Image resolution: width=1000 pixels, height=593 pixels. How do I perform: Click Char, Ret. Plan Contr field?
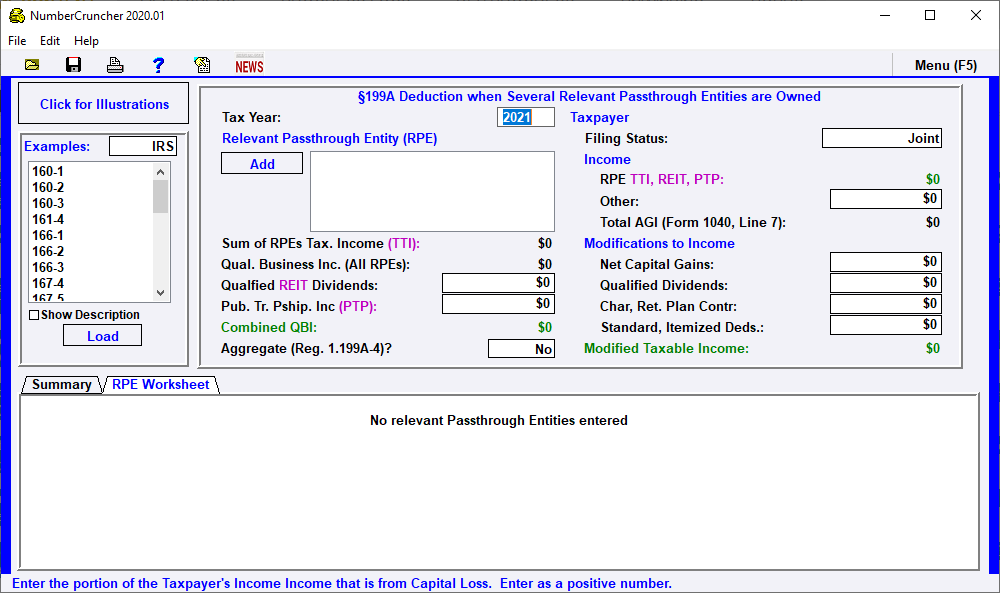886,304
